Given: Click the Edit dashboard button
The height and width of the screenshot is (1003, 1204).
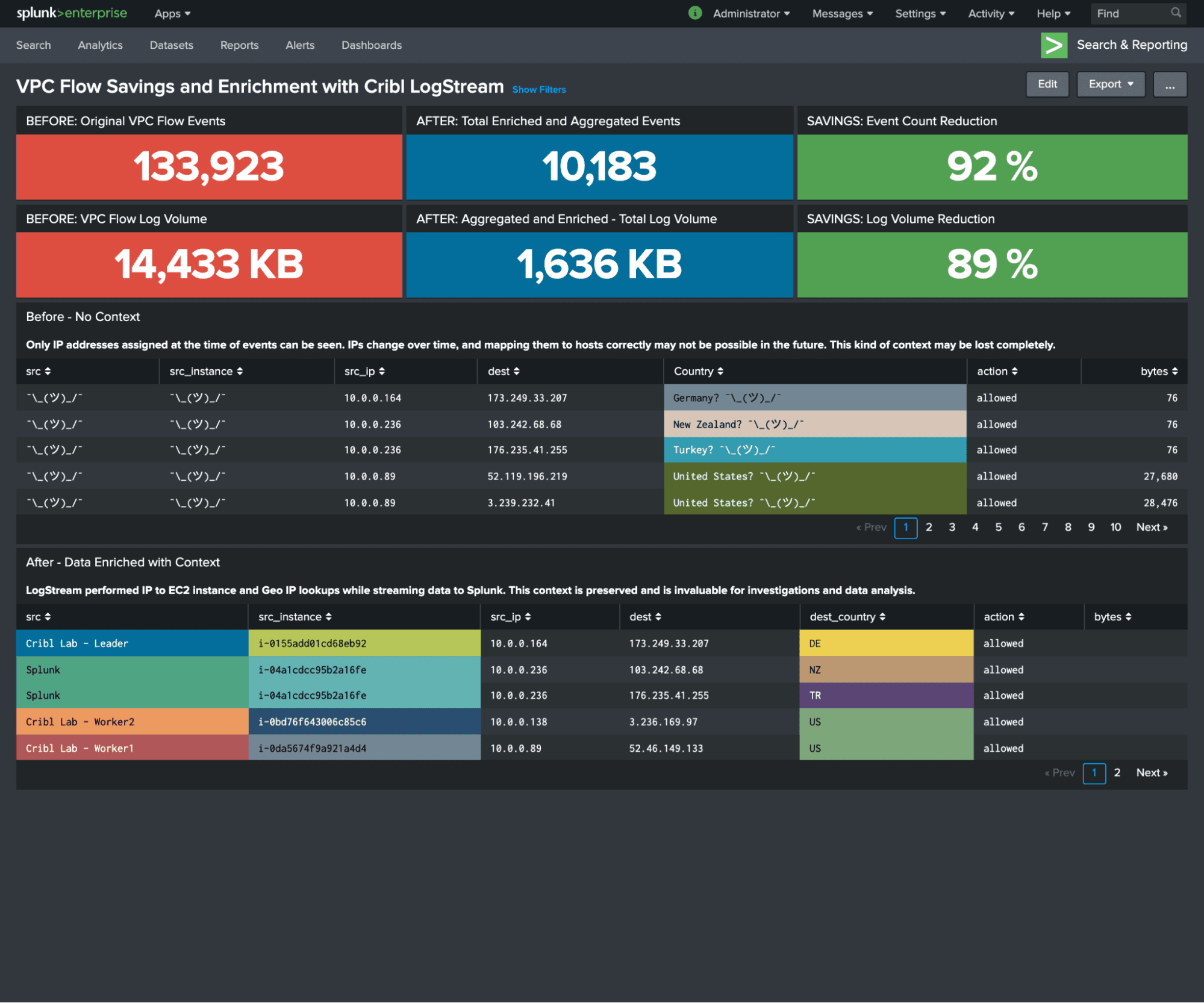Looking at the screenshot, I should coord(1047,84).
